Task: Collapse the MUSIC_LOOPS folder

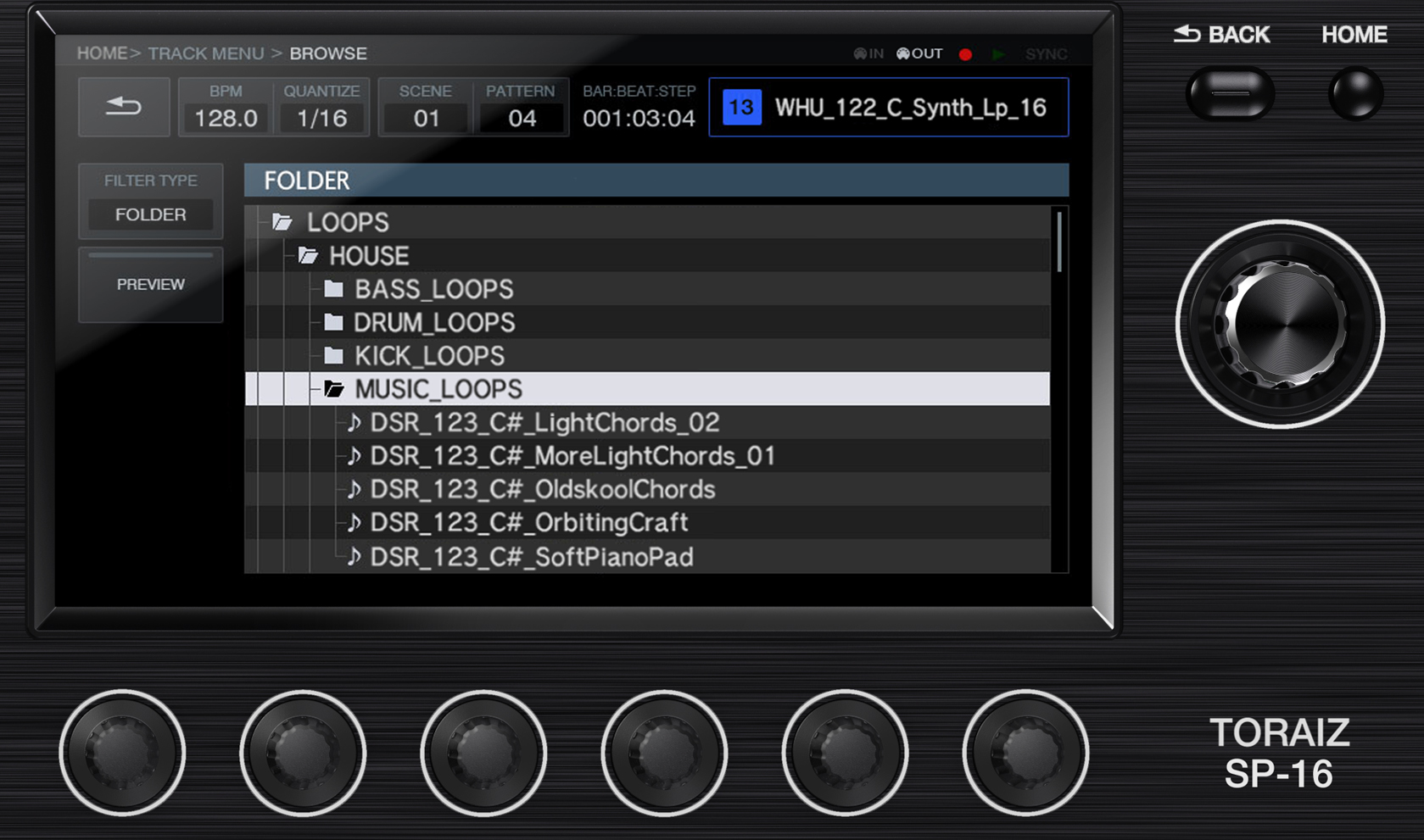Action: pyautogui.click(x=438, y=389)
